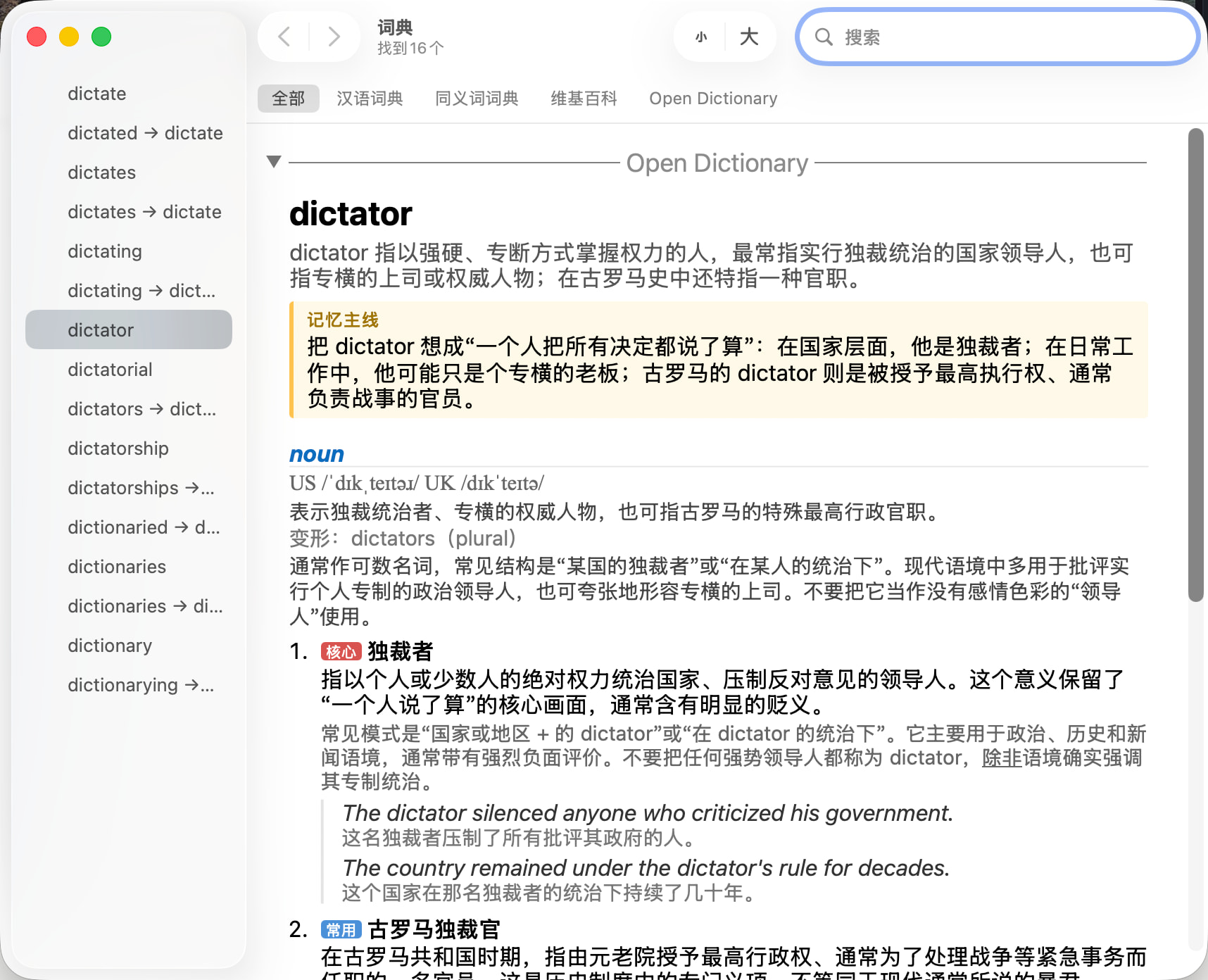
Task: Click the Open Dictionary section header text
Action: click(x=717, y=163)
